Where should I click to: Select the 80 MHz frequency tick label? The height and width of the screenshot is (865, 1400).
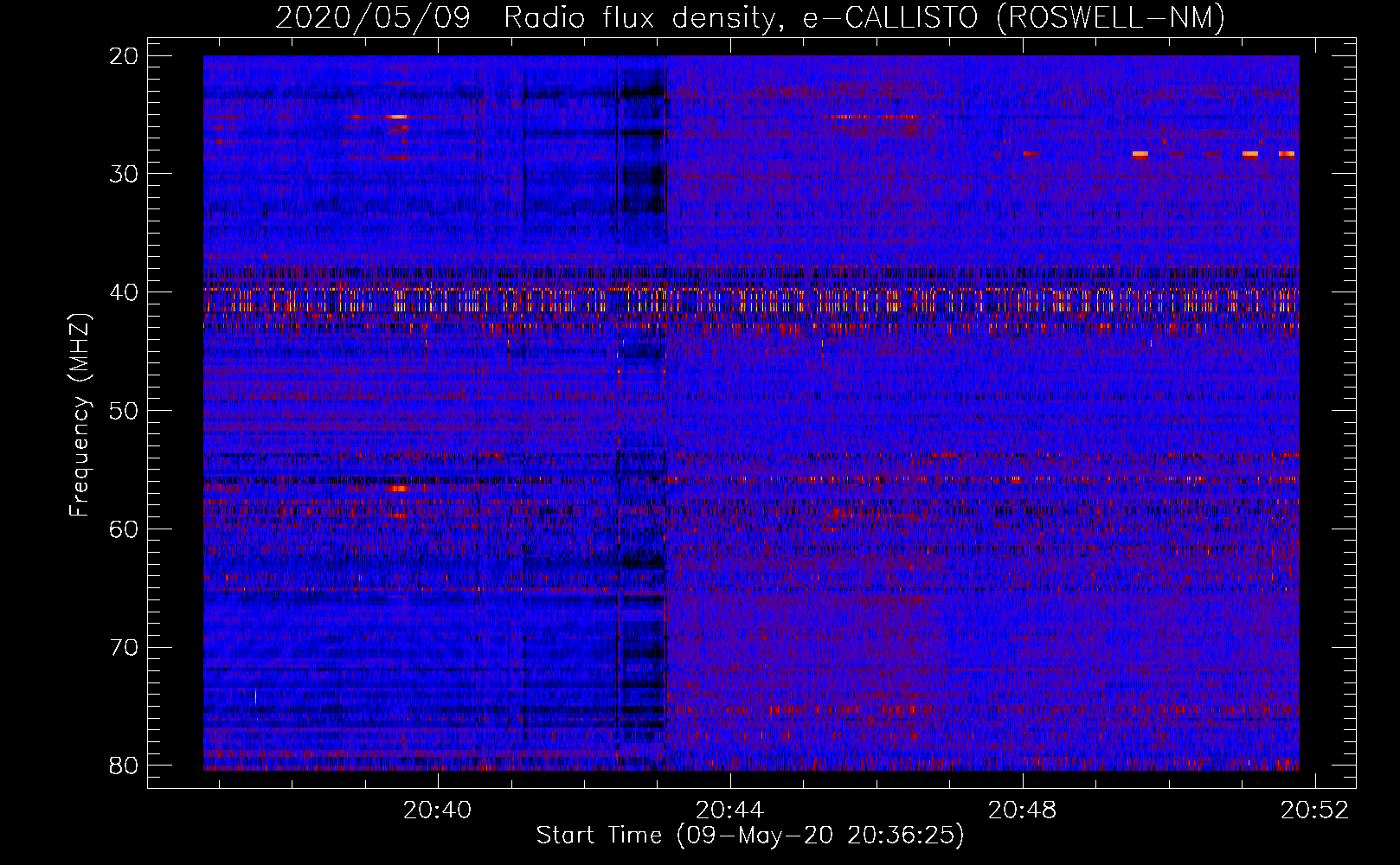(x=125, y=766)
